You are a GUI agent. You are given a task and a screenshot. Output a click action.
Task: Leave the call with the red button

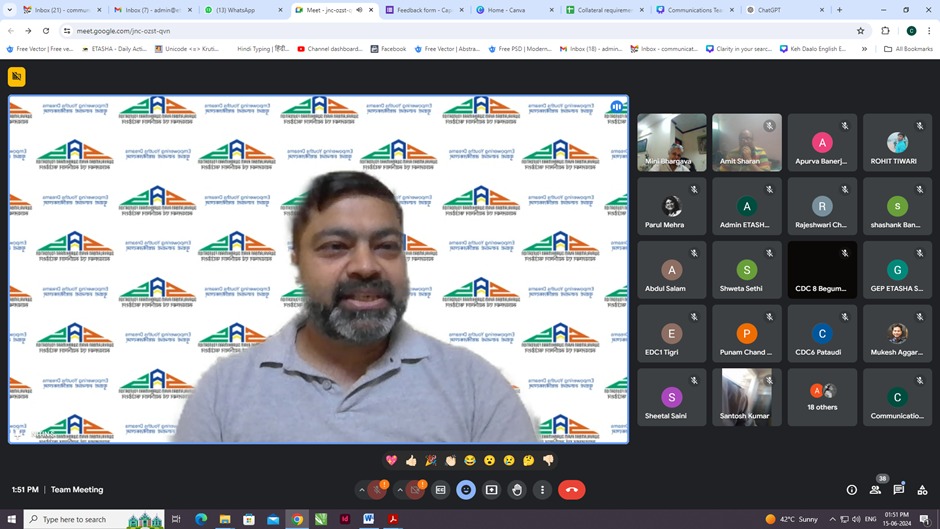click(x=571, y=490)
